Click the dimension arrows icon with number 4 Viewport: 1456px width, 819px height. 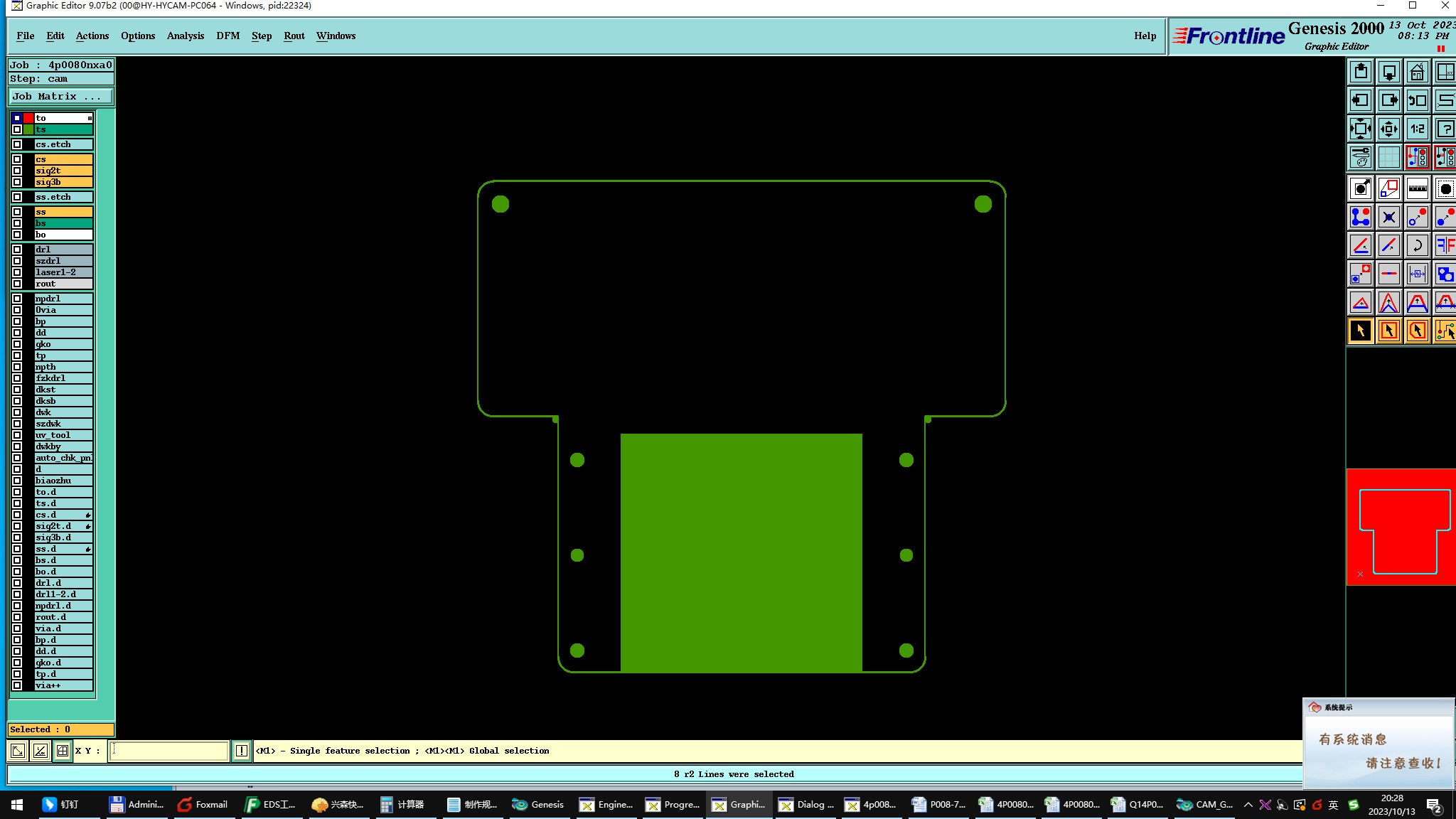click(x=1418, y=274)
